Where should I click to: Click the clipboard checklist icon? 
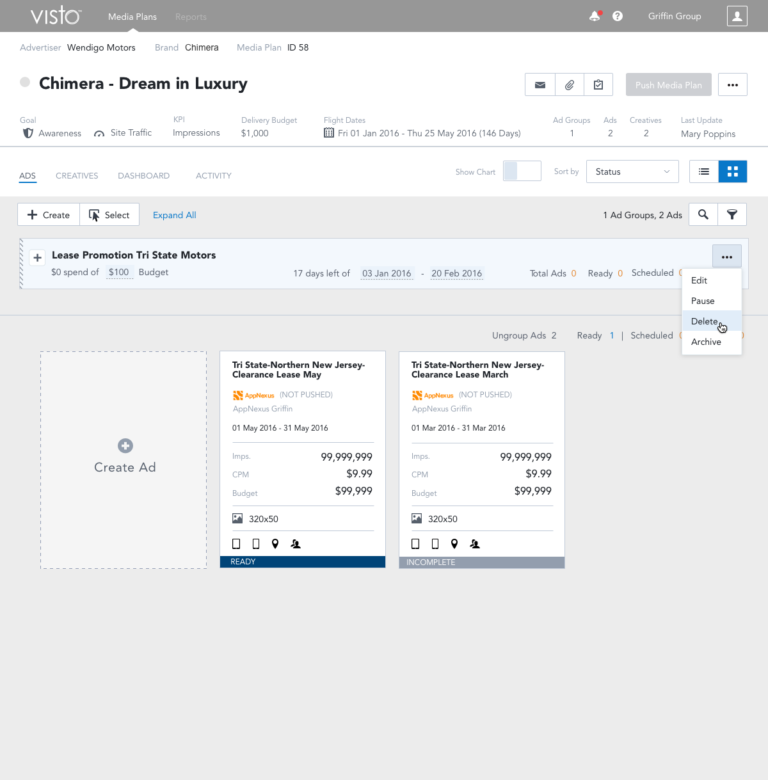(598, 85)
